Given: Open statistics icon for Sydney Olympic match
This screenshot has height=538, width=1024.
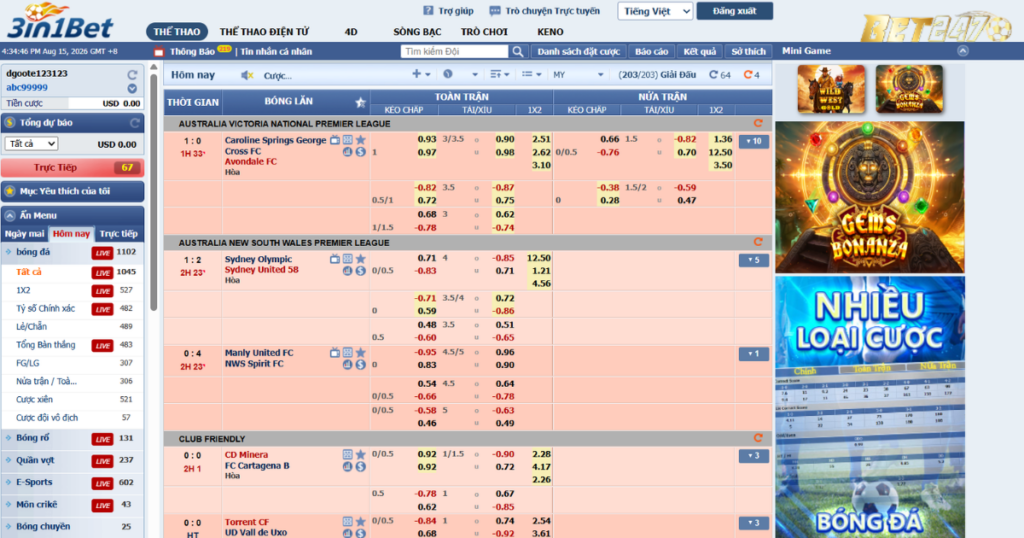Looking at the screenshot, I should (x=347, y=271).
